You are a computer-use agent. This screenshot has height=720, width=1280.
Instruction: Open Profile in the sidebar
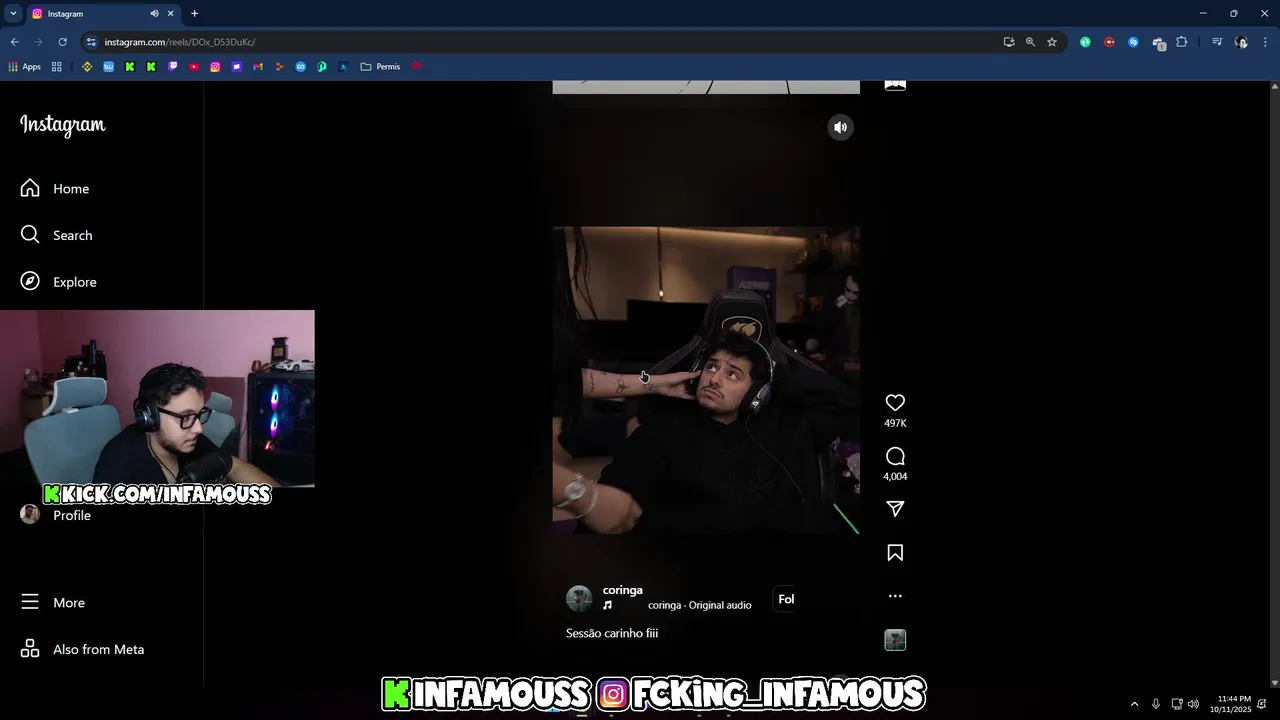click(x=71, y=515)
